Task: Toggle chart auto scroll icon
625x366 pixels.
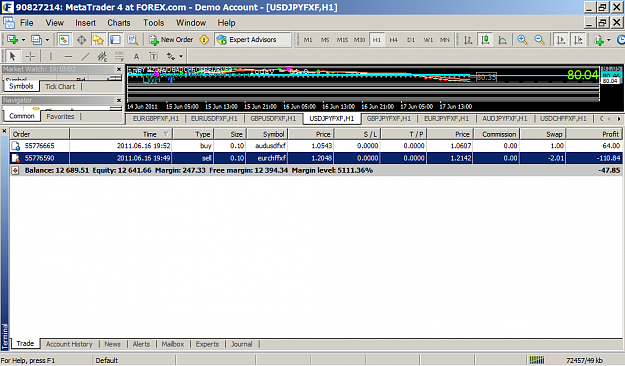Action: tap(561, 40)
